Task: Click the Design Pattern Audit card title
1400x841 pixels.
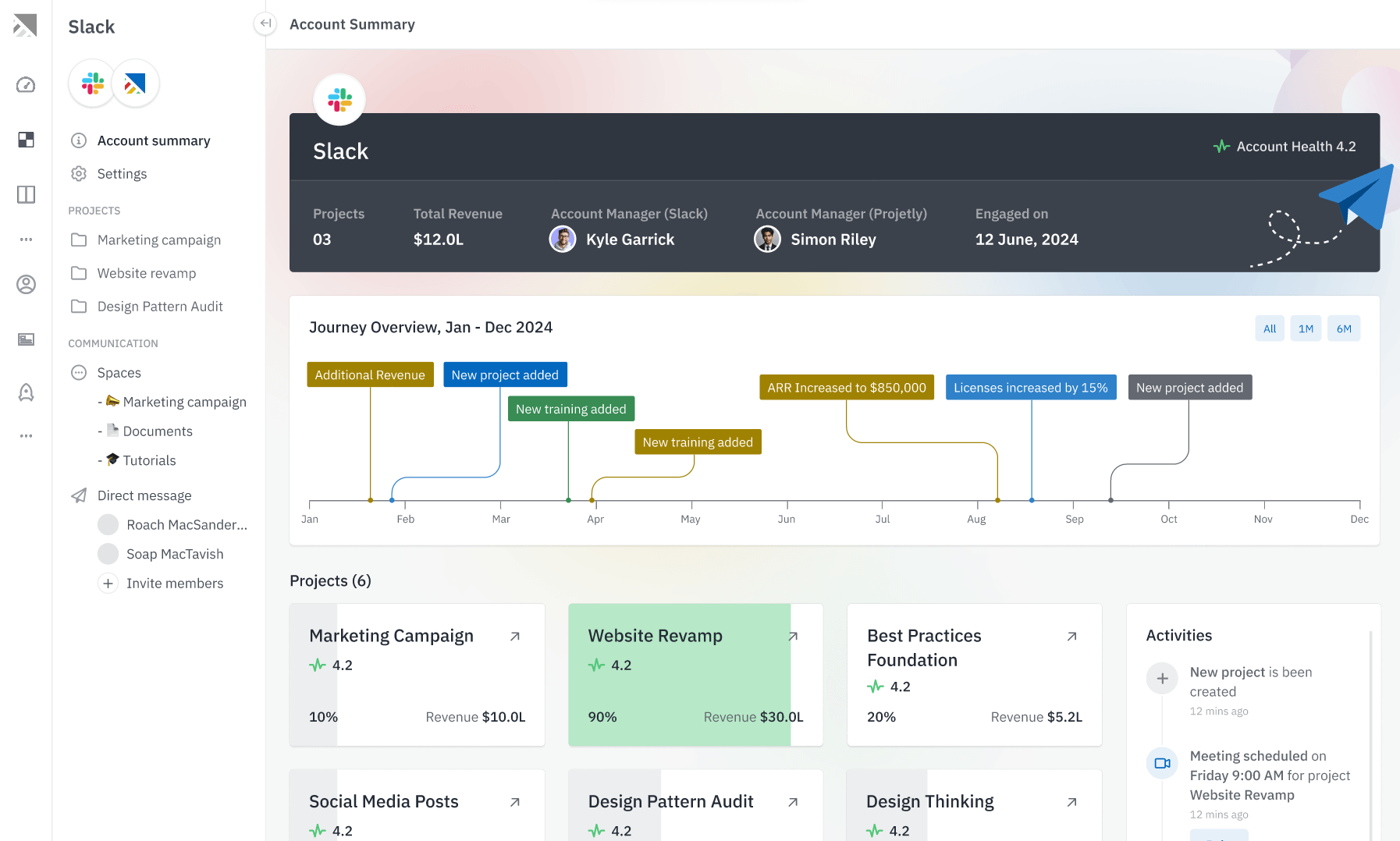Action: [x=671, y=801]
